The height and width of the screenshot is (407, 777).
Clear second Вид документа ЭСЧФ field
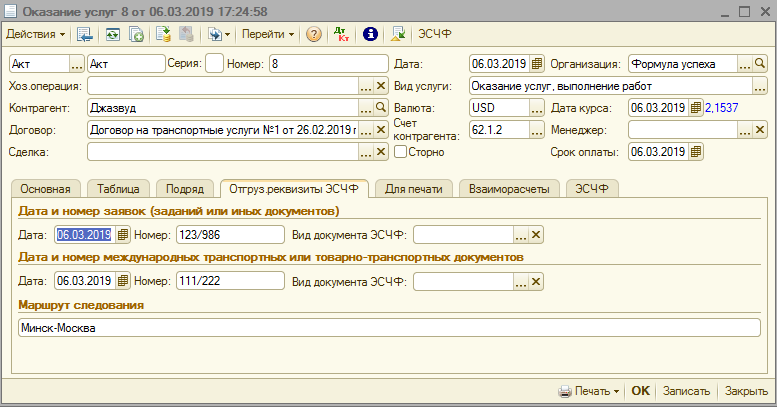536,282
